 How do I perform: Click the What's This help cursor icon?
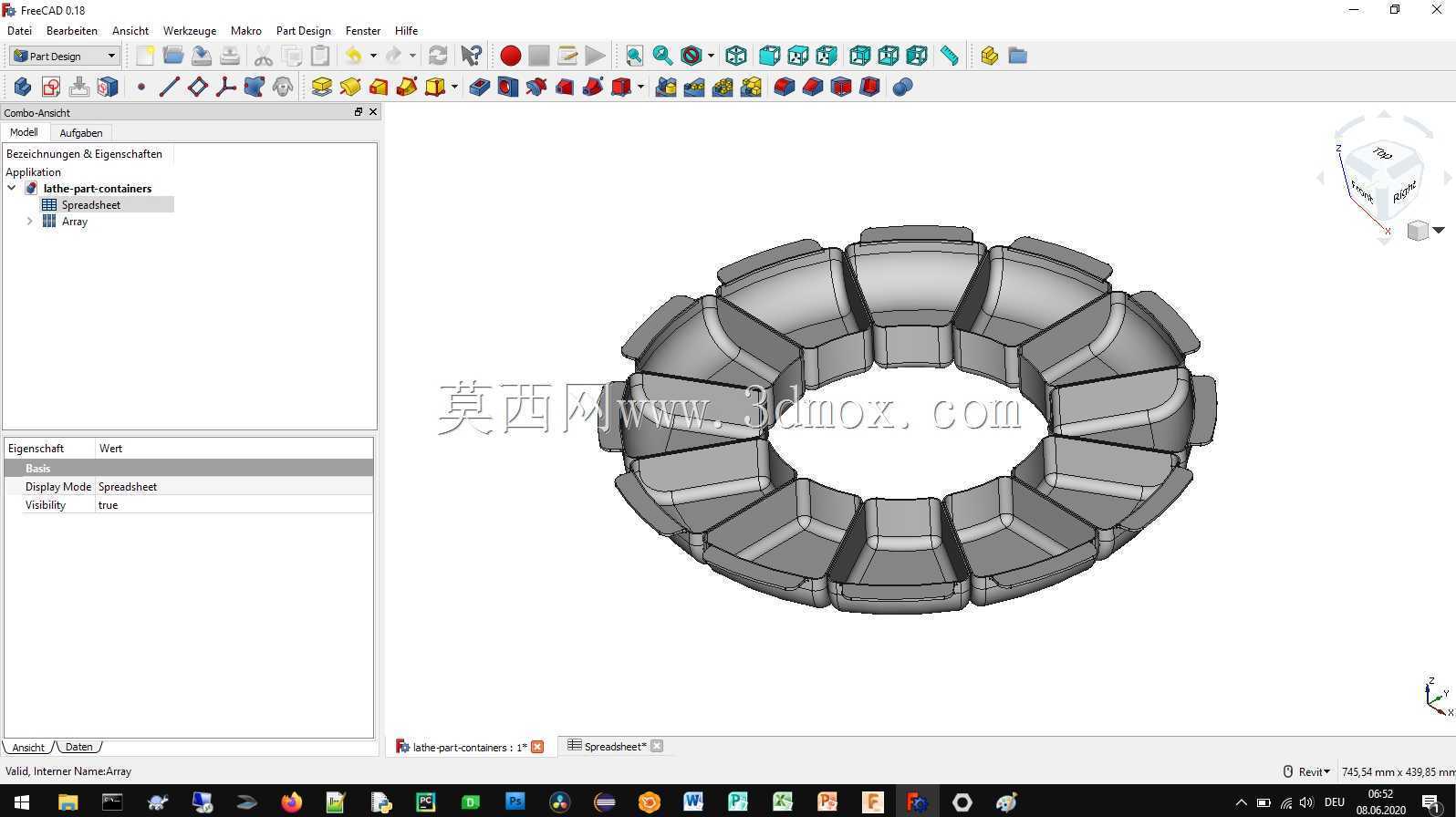(x=471, y=56)
